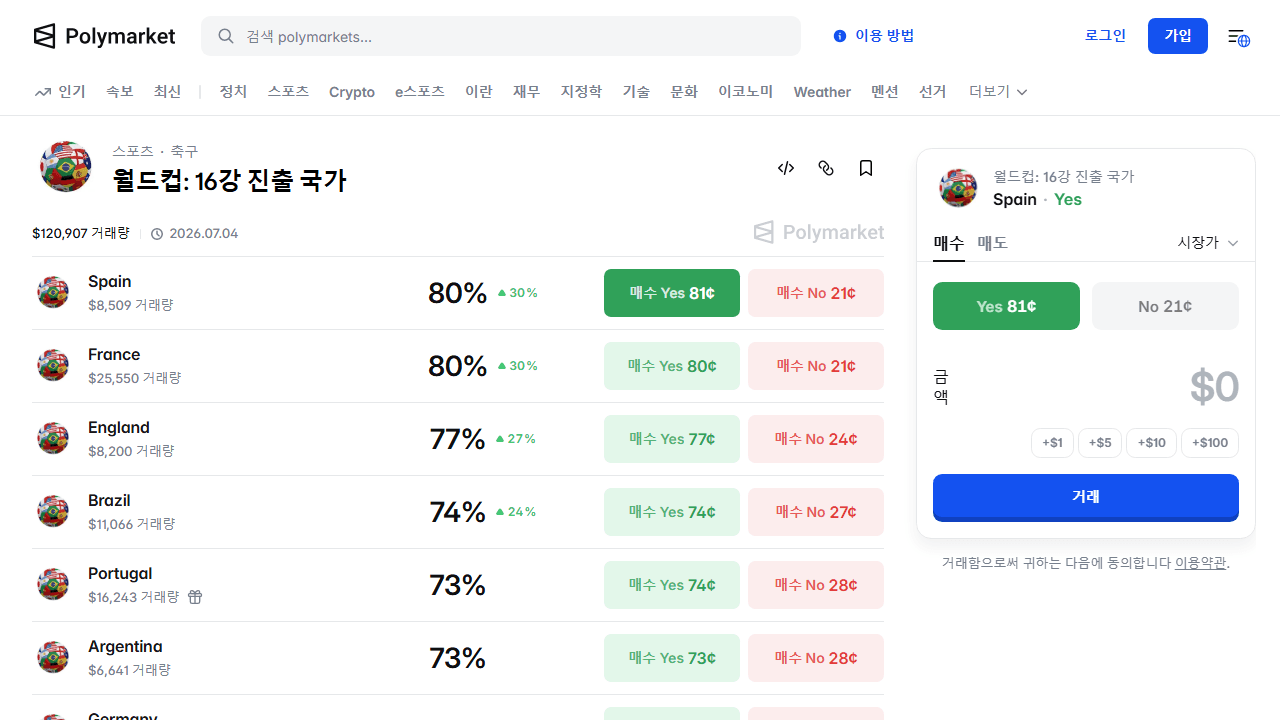Click the market header soccer ball image
The height and width of the screenshot is (720, 1280).
[66, 166]
